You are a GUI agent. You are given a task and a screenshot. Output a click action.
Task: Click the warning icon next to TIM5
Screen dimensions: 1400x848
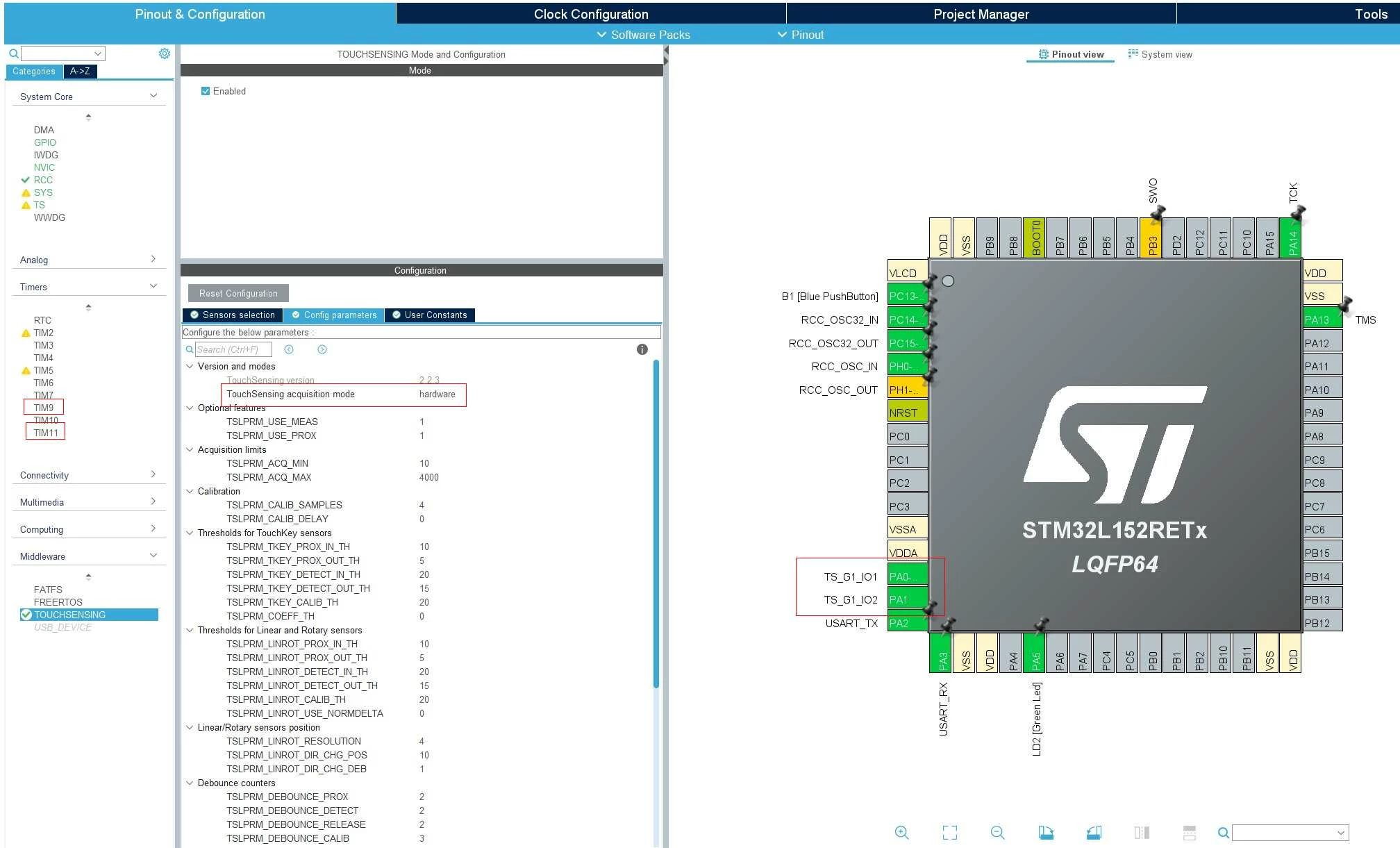click(26, 370)
